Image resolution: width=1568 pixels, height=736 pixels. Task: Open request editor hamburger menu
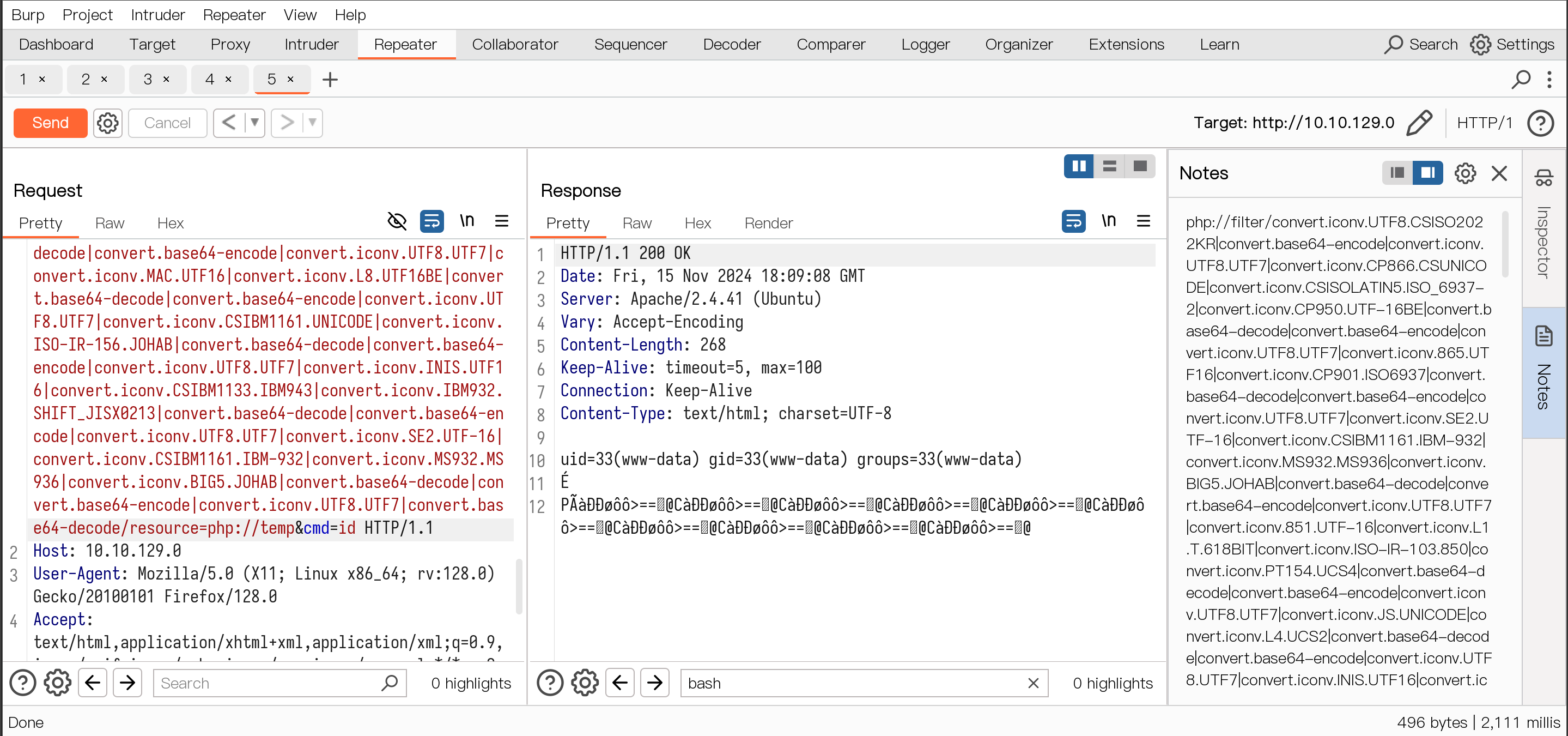click(502, 221)
